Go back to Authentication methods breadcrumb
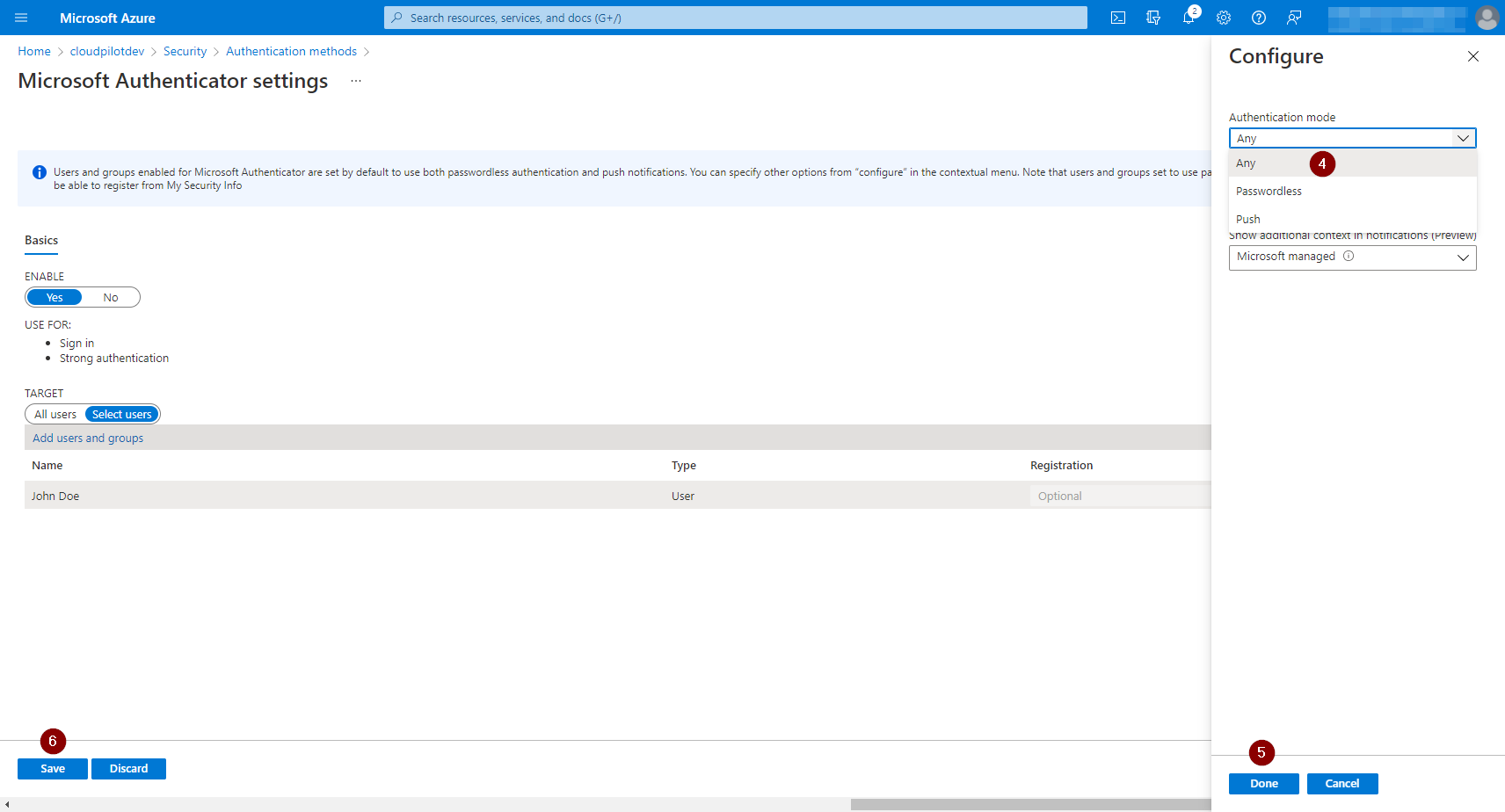 tap(291, 52)
